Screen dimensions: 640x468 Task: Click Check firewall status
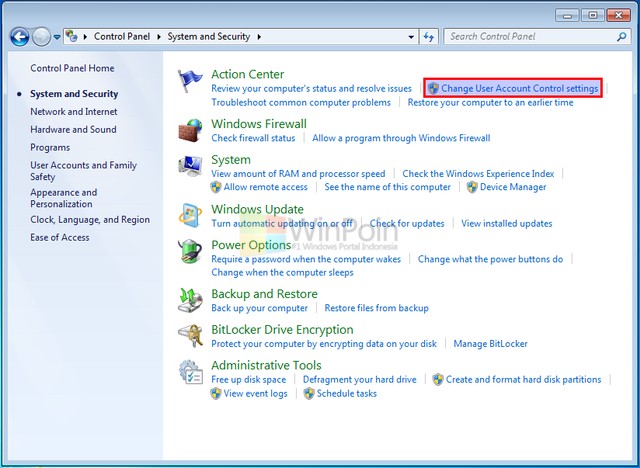click(253, 138)
